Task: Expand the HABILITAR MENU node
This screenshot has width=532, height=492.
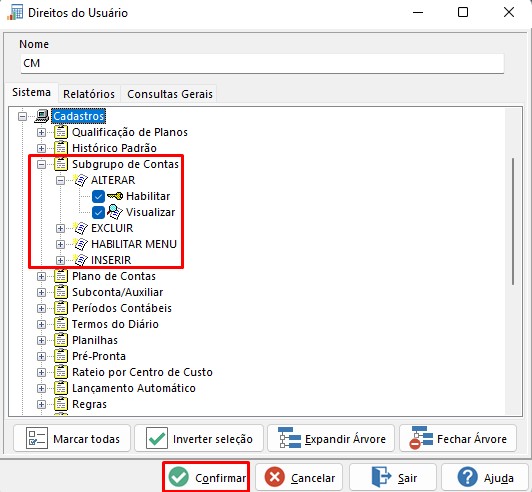Action: (60, 244)
